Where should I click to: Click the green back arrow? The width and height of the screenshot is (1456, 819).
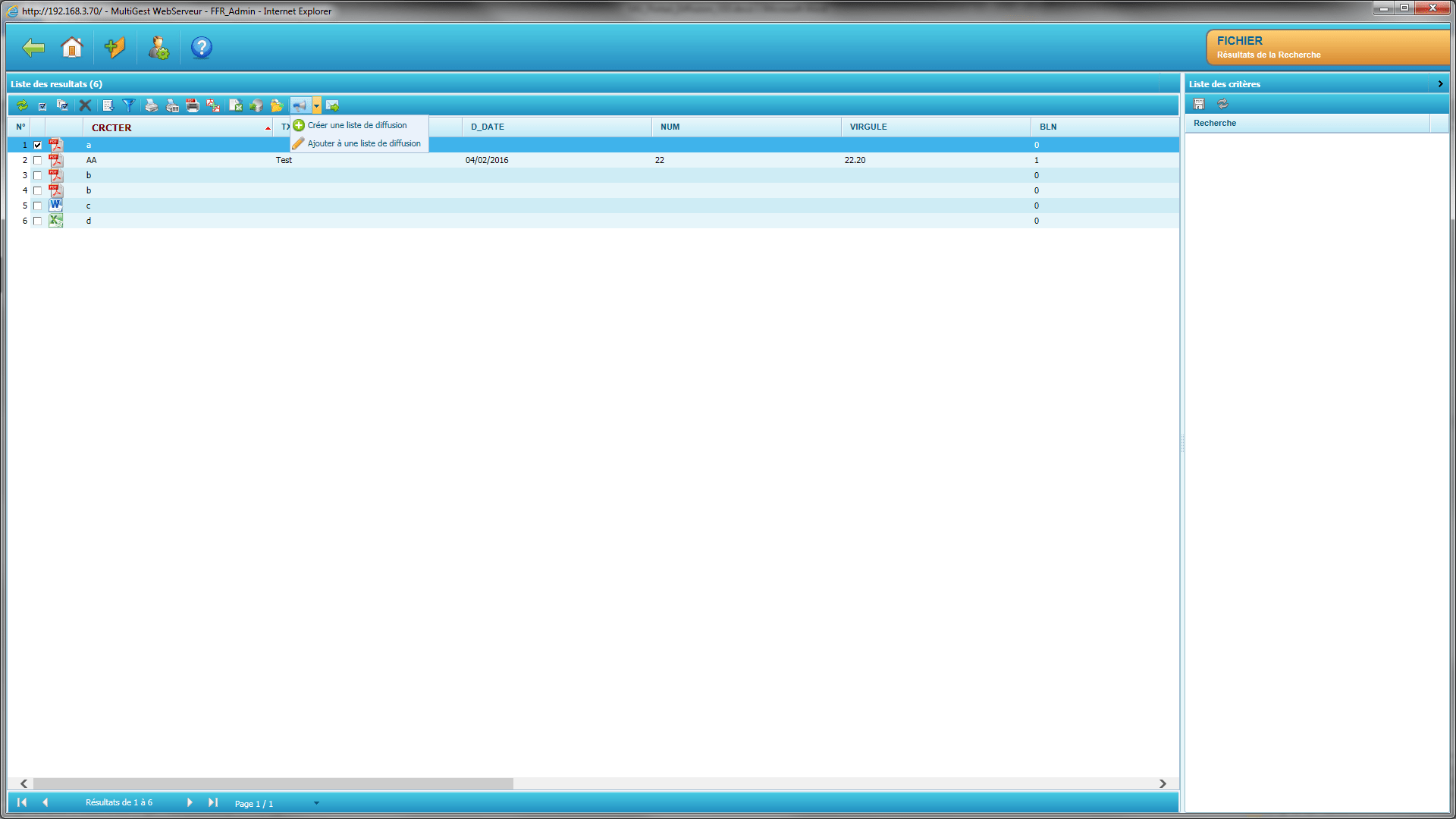pos(33,48)
